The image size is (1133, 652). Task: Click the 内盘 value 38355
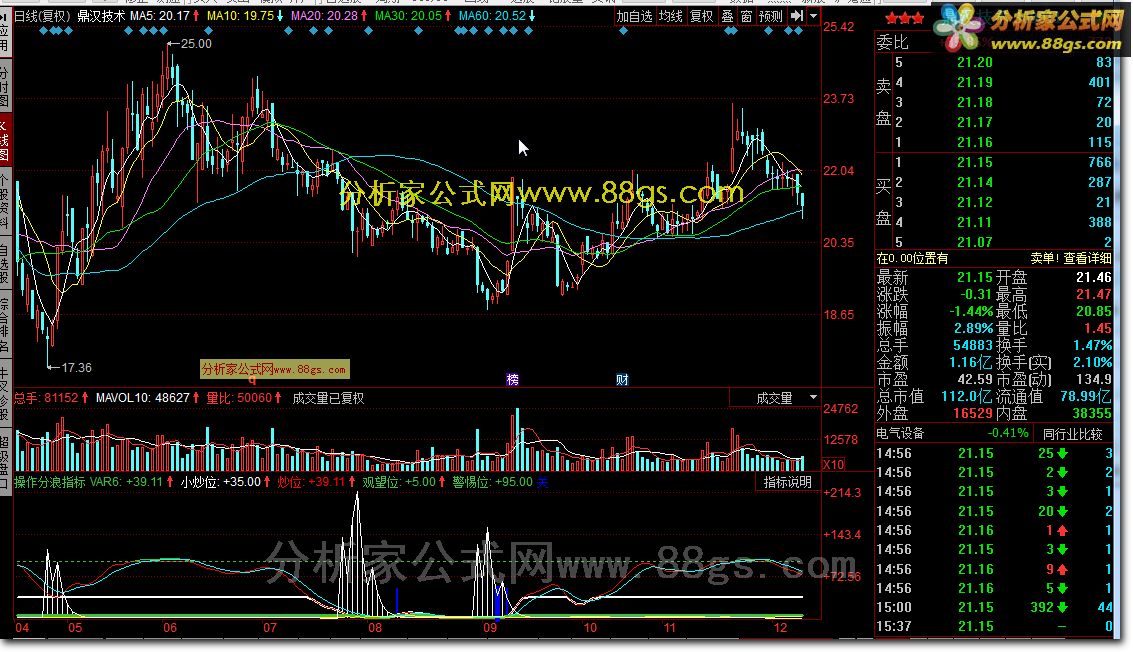pos(1092,413)
